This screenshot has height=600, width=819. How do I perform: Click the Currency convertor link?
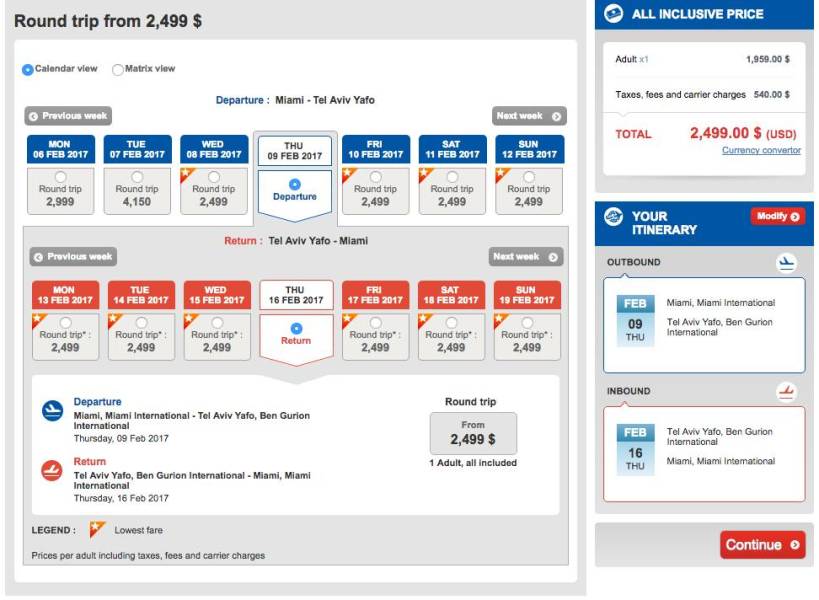pyautogui.click(x=761, y=150)
